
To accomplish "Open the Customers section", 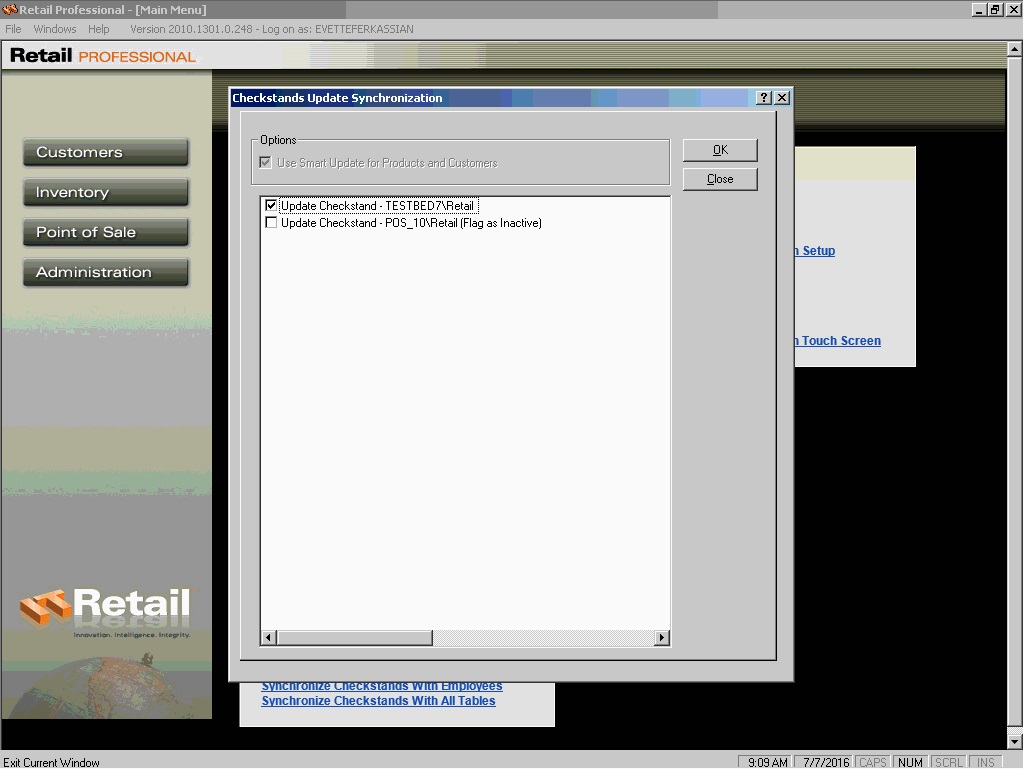I will (x=106, y=152).
